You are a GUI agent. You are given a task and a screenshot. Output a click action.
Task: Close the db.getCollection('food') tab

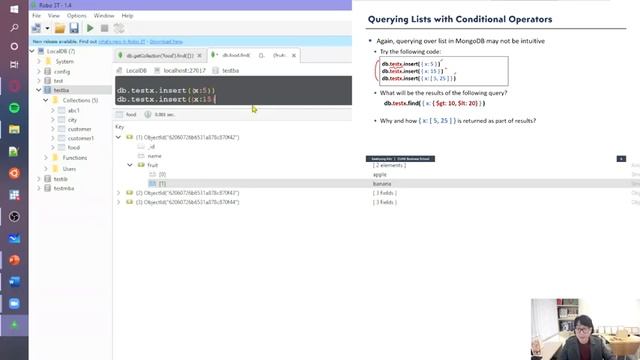pos(200,56)
